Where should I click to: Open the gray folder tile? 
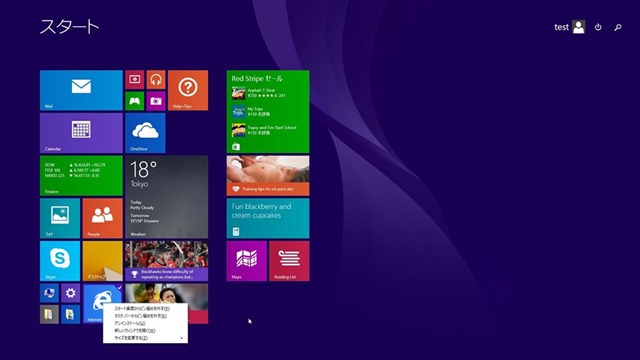49,314
